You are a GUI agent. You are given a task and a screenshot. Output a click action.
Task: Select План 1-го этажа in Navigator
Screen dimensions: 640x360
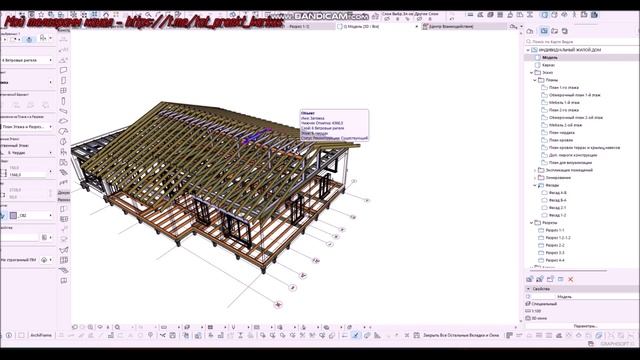(563, 87)
